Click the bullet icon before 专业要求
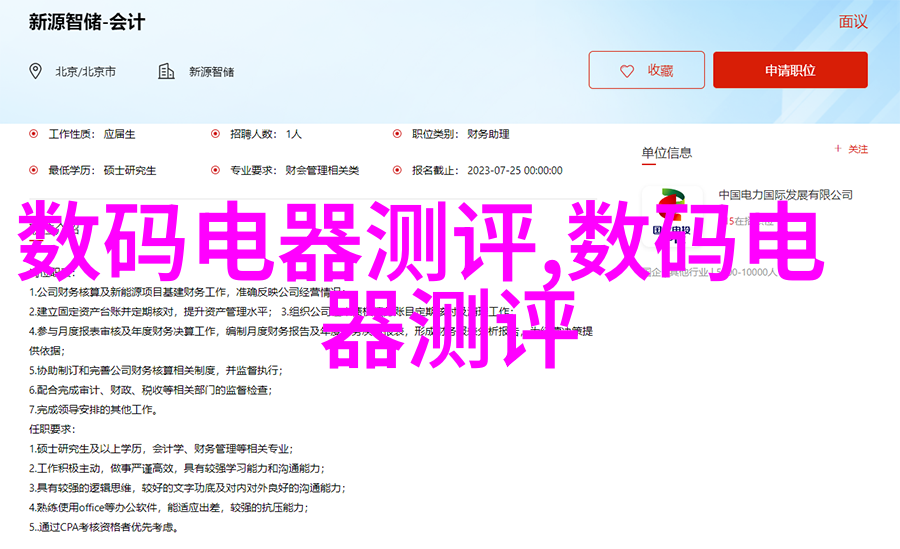This screenshot has height=549, width=900. 215,170
